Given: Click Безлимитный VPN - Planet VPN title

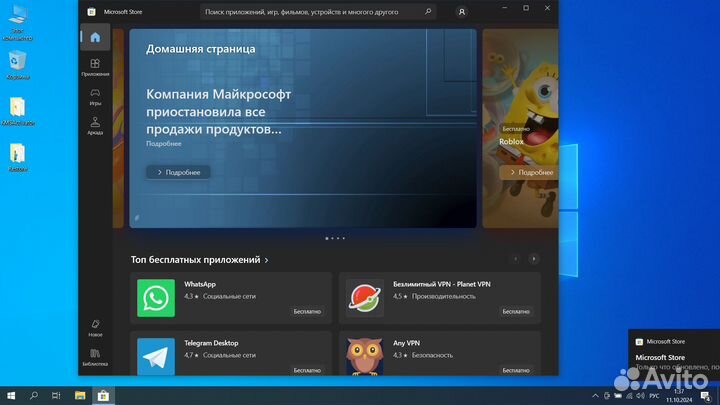Looking at the screenshot, I should coord(442,284).
